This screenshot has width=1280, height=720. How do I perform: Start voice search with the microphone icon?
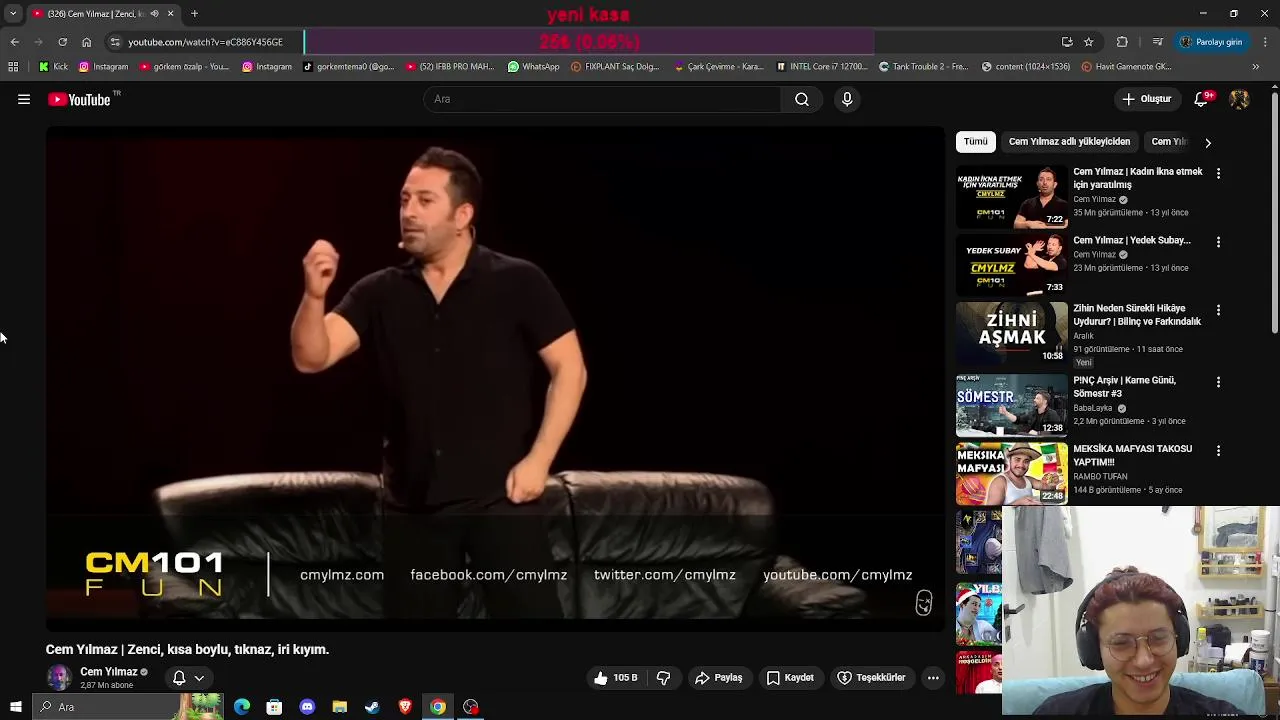click(x=847, y=99)
